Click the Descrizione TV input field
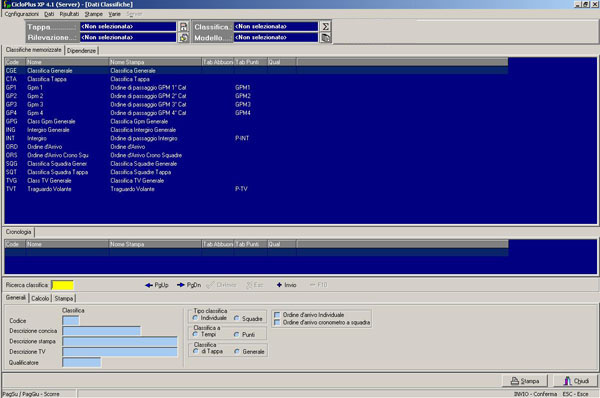600x398 pixels. (120, 352)
